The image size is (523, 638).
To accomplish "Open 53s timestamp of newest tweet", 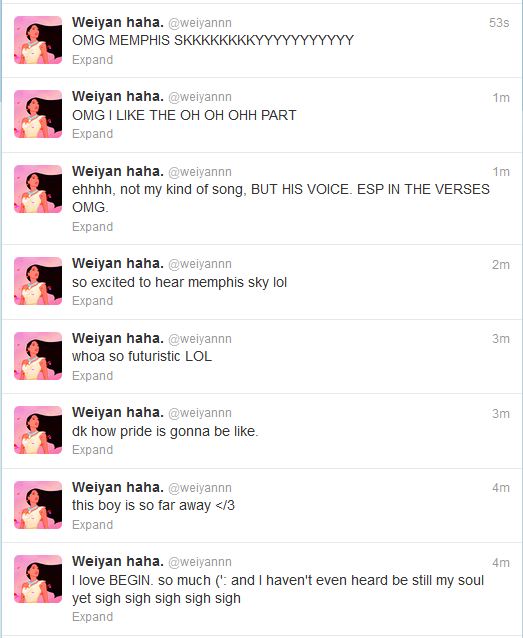I will point(499,23).
